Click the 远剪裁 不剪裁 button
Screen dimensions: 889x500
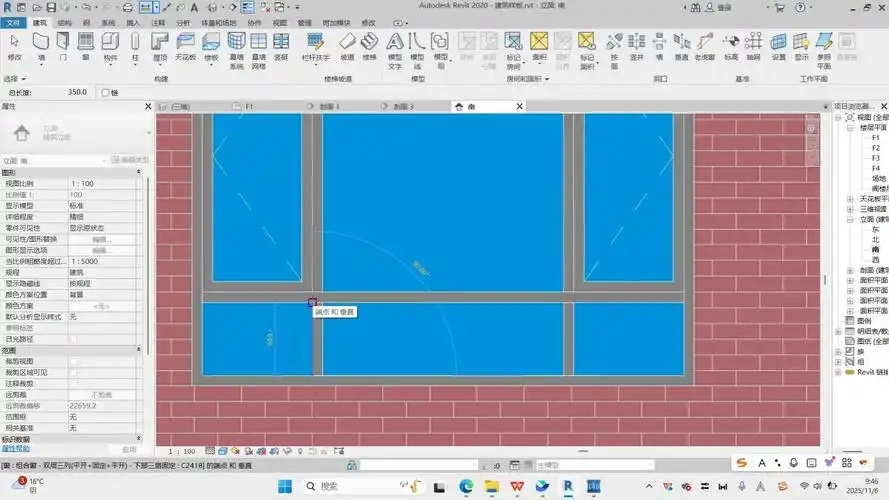pyautogui.click(x=102, y=395)
